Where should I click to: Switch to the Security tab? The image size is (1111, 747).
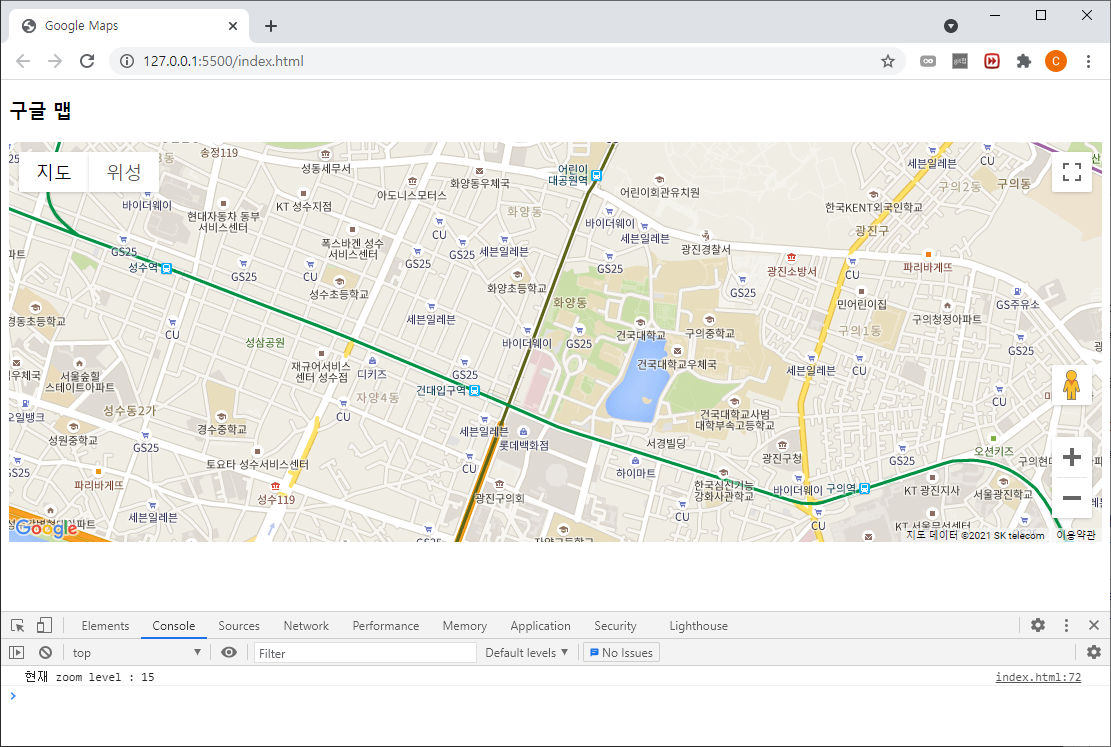pyautogui.click(x=615, y=626)
